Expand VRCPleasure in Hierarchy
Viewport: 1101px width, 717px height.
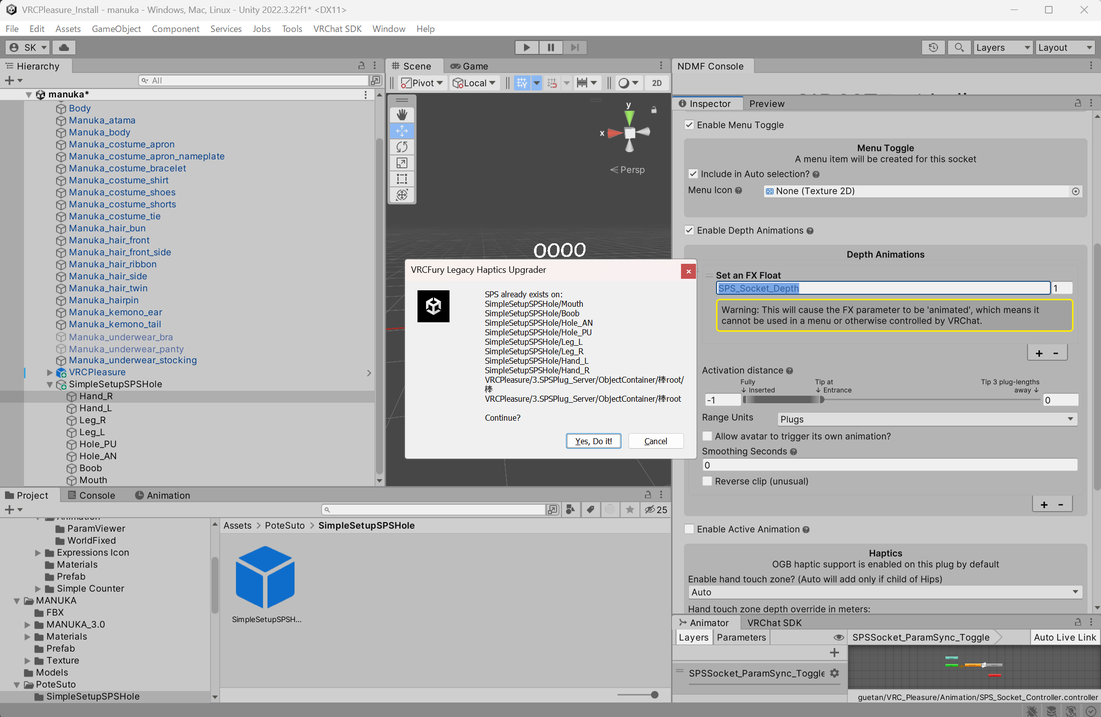[x=49, y=372]
